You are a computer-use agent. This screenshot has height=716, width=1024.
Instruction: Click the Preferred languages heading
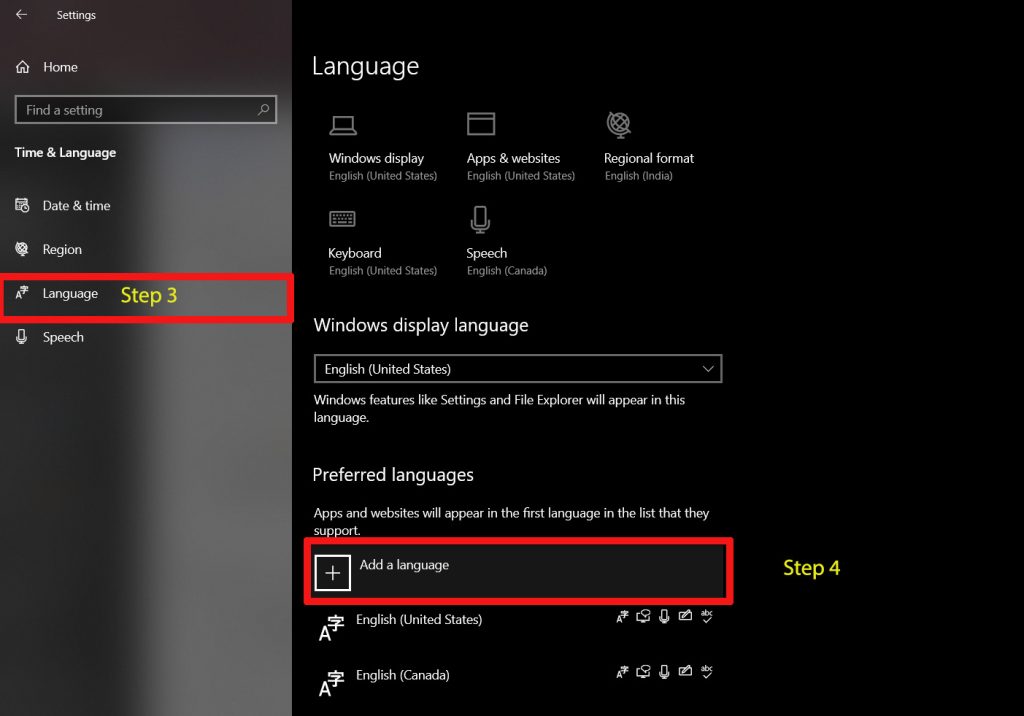[392, 475]
